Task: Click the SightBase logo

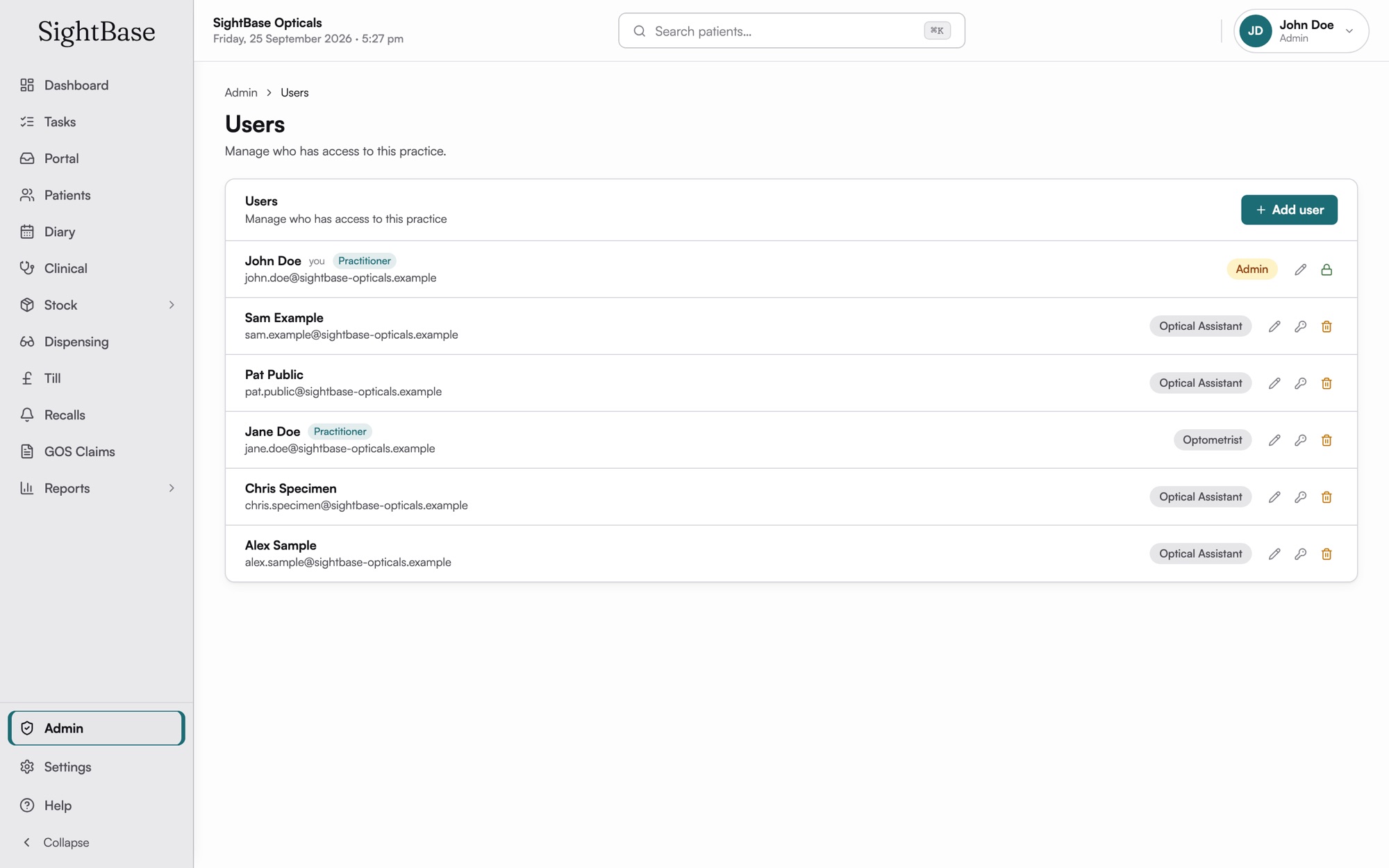Action: [x=97, y=32]
